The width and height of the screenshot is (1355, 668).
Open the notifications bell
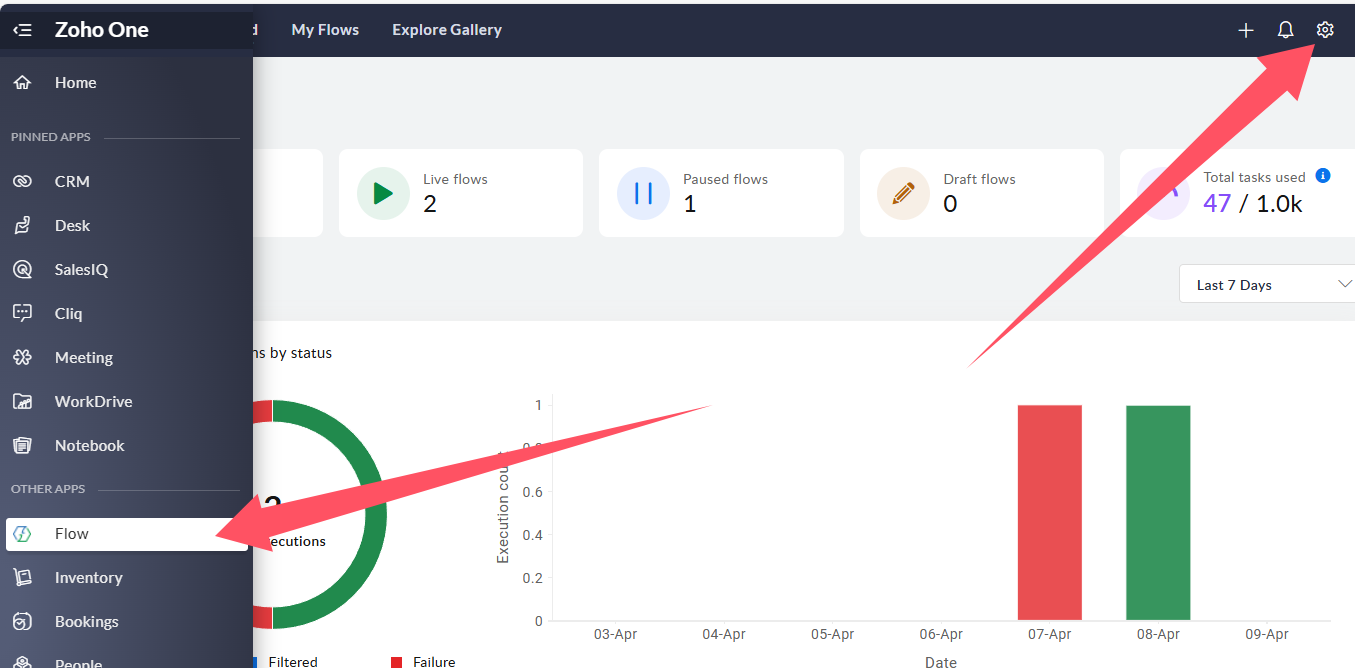(1286, 30)
